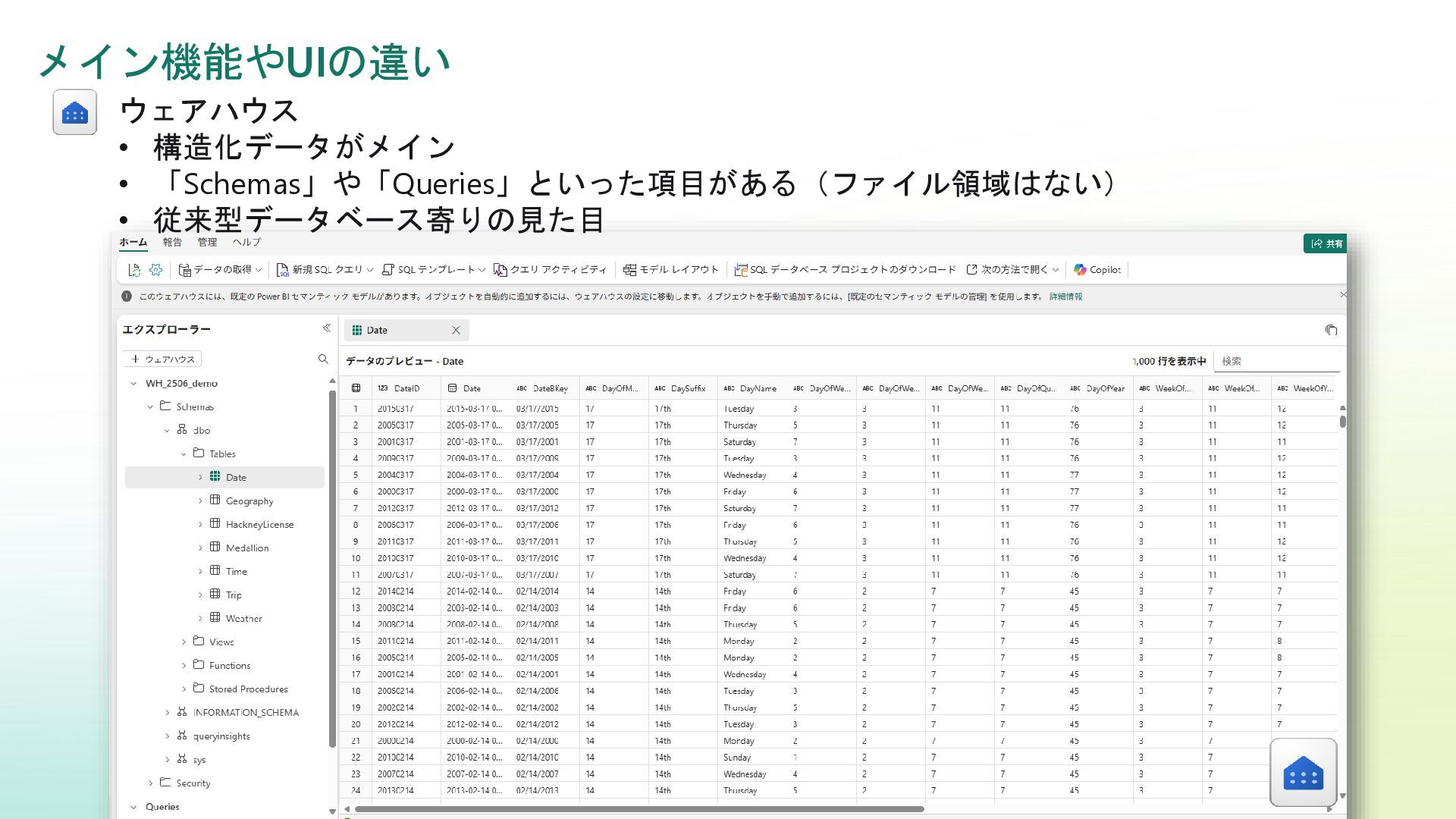Collapse the WH_2506_demo tree node
The image size is (1456, 819).
click(x=134, y=384)
